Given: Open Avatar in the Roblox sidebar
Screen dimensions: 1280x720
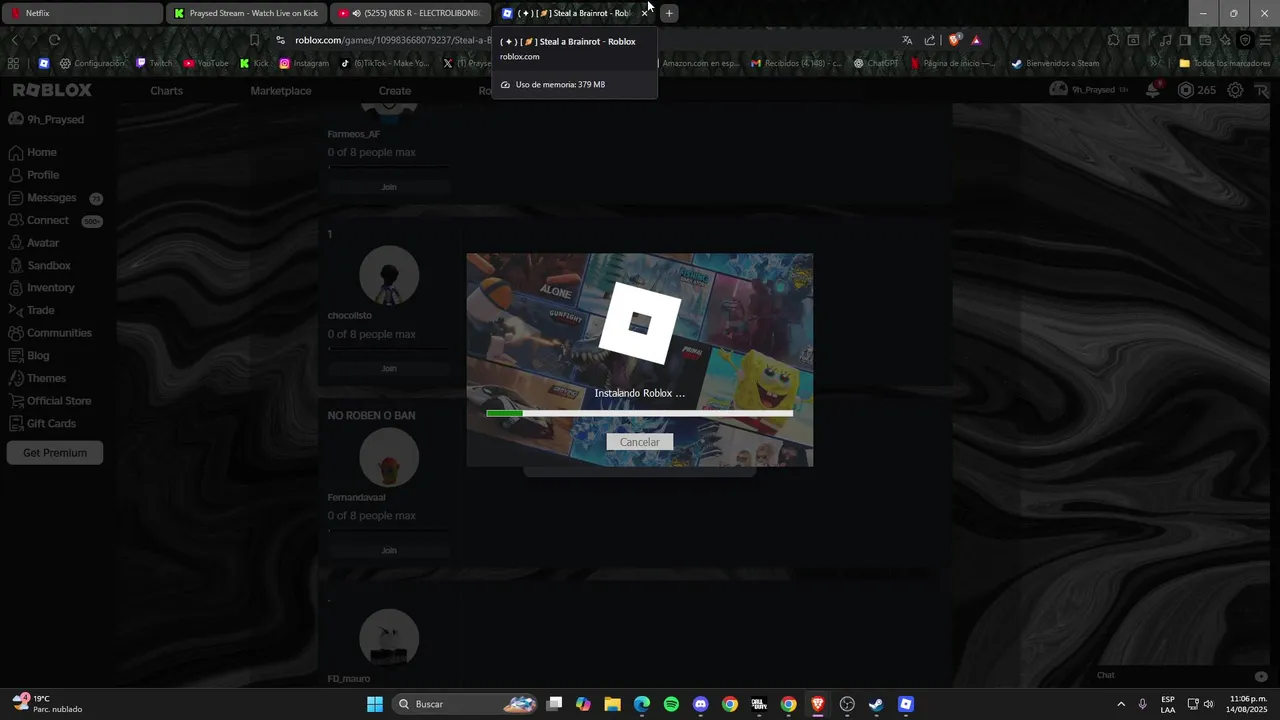Looking at the screenshot, I should pyautogui.click(x=34, y=243).
